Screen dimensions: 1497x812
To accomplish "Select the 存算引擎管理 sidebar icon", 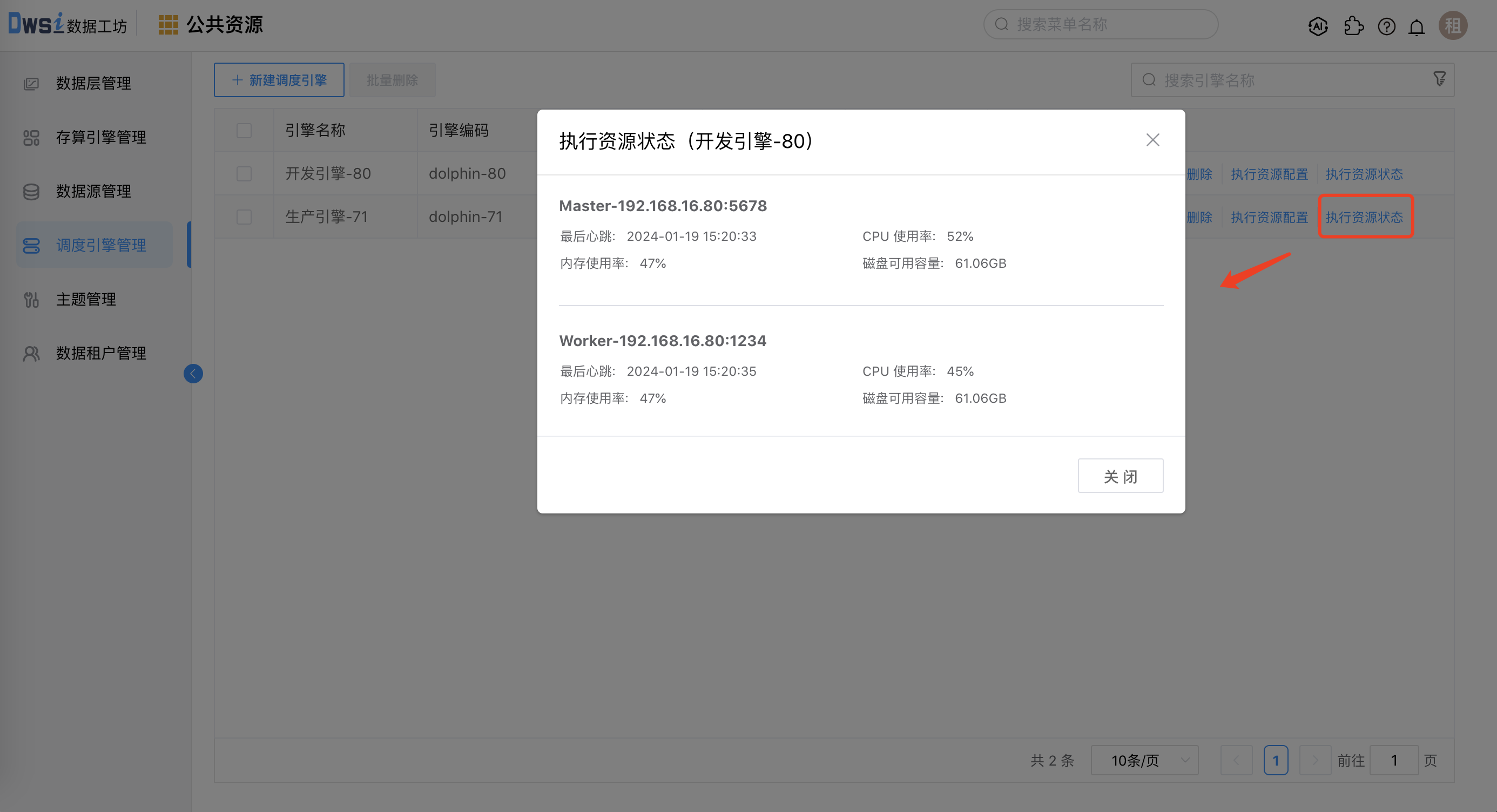I will point(31,137).
